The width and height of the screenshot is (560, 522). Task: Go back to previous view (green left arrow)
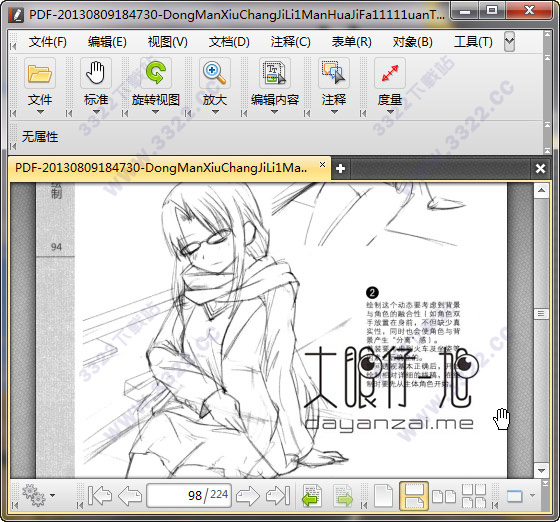[312, 495]
